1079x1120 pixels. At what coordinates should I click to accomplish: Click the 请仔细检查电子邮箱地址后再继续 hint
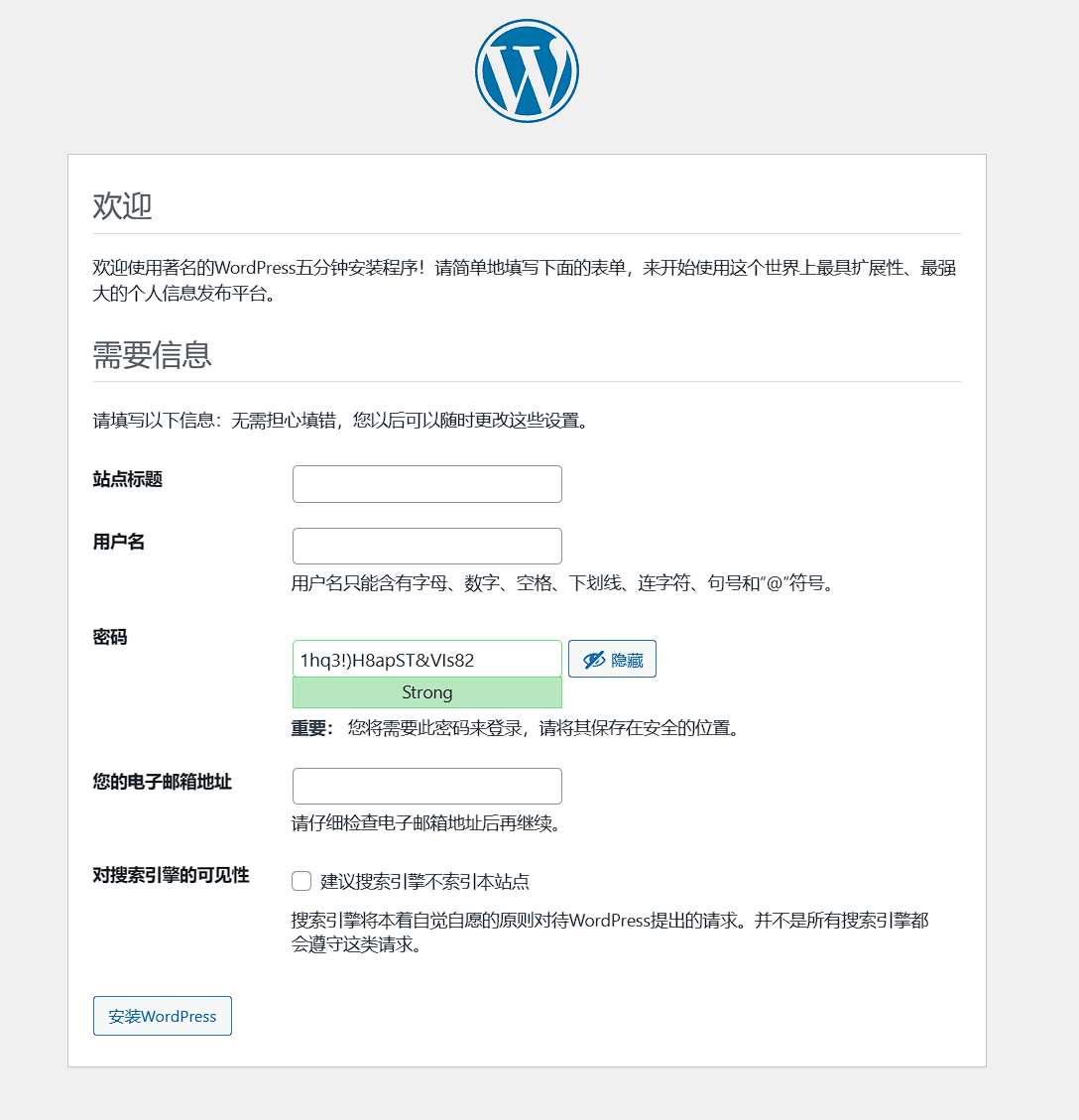click(x=426, y=823)
